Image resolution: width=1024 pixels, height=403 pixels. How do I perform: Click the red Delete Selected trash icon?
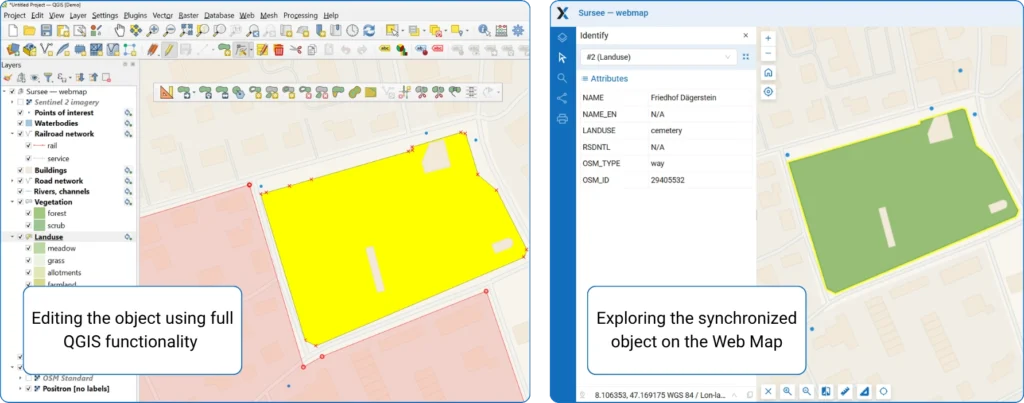point(278,49)
